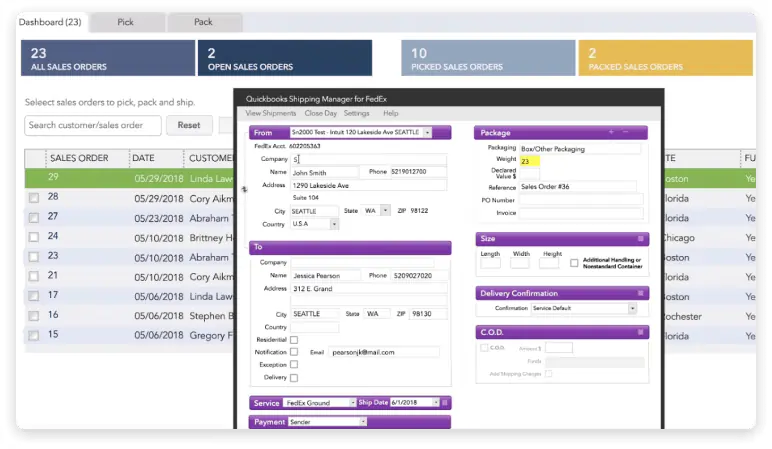This screenshot has height=449, width=772.
Task: Click the To Name field Jessica Pearson
Action: click(325, 276)
